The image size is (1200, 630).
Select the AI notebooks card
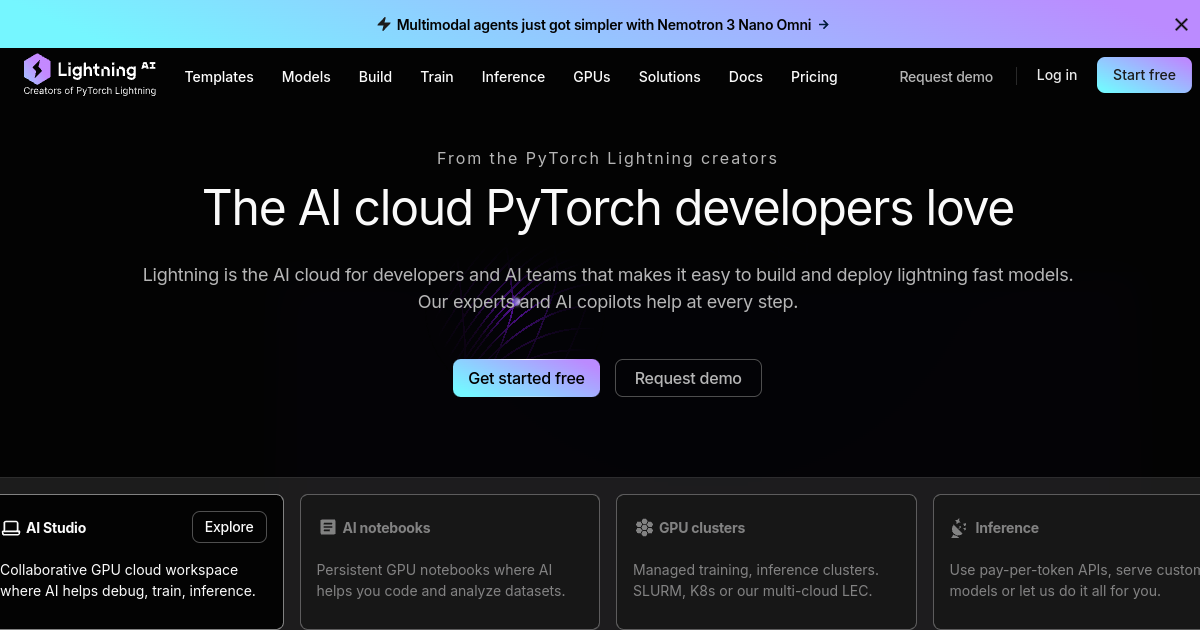point(450,561)
